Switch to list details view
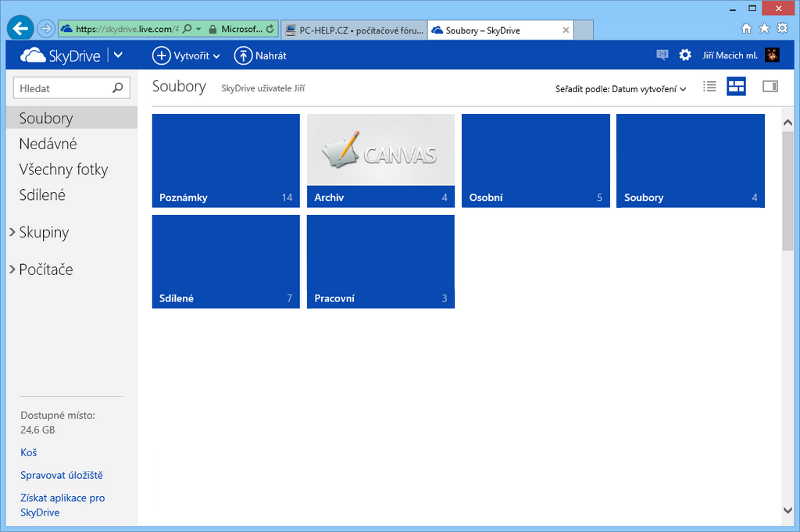The height and width of the screenshot is (532, 800). point(710,87)
